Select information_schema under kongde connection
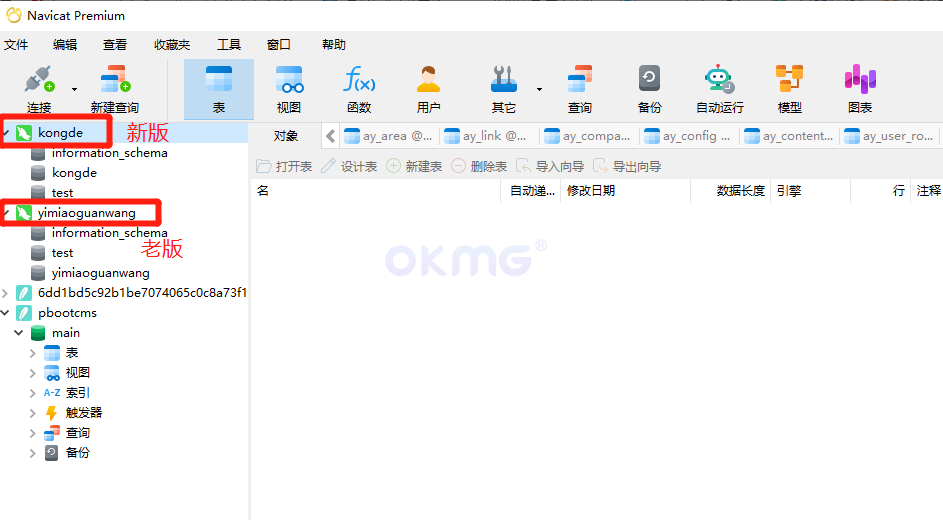Image resolution: width=943 pixels, height=520 pixels. pyautogui.click(x=109, y=153)
